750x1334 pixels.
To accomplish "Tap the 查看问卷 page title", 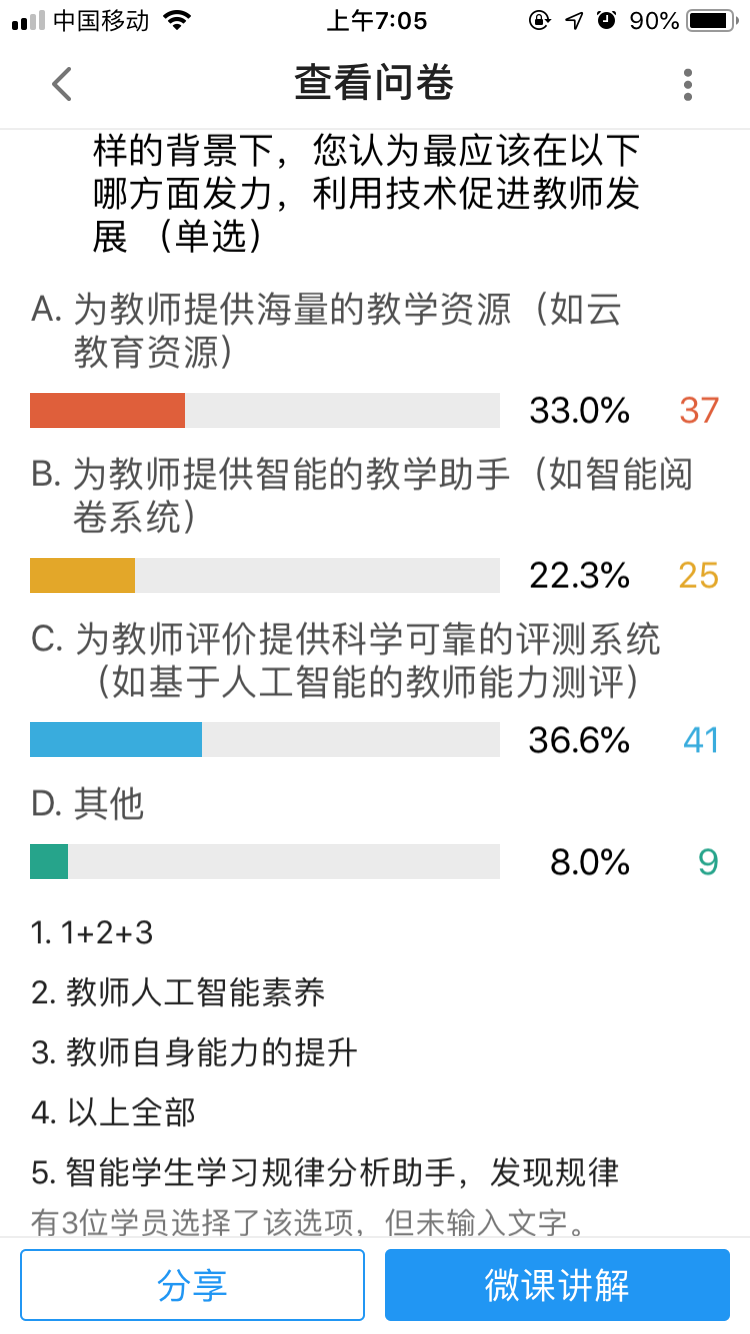I will pyautogui.click(x=374, y=84).
